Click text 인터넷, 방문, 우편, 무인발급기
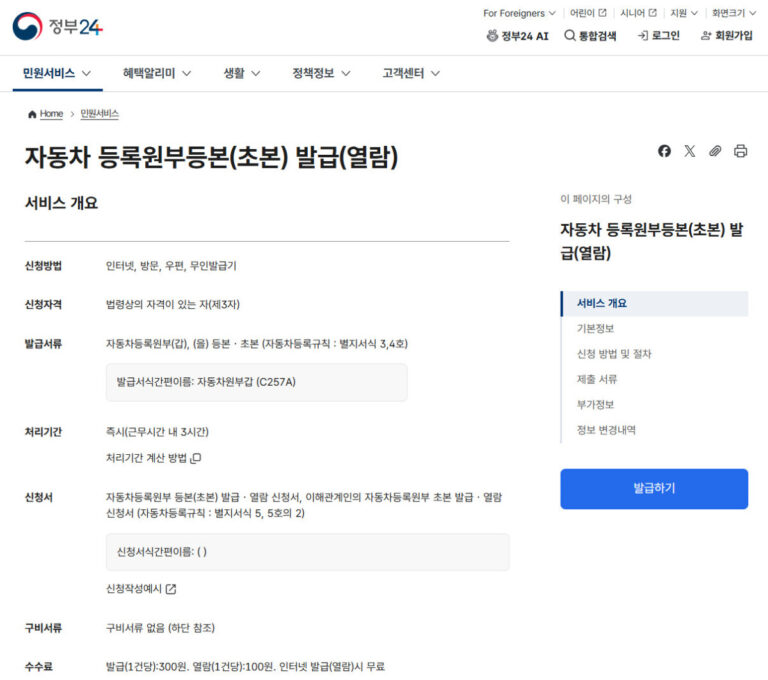Viewport: 768px width, 680px height. click(171, 266)
